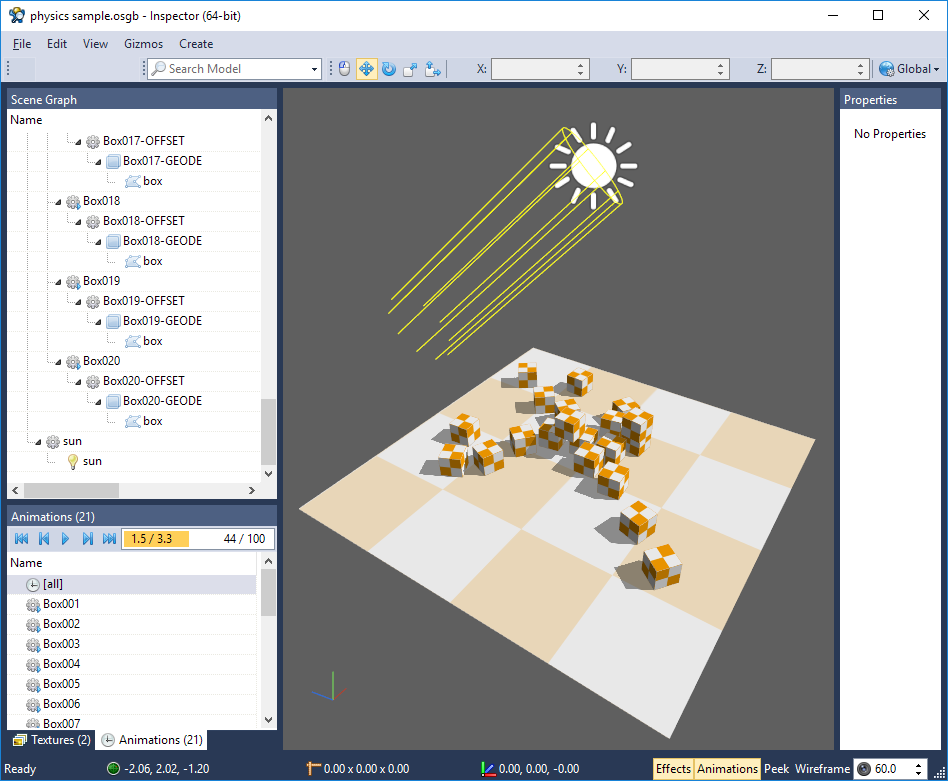Toggle Wireframe rendering mode
948x781 pixels.
pyautogui.click(x=822, y=769)
